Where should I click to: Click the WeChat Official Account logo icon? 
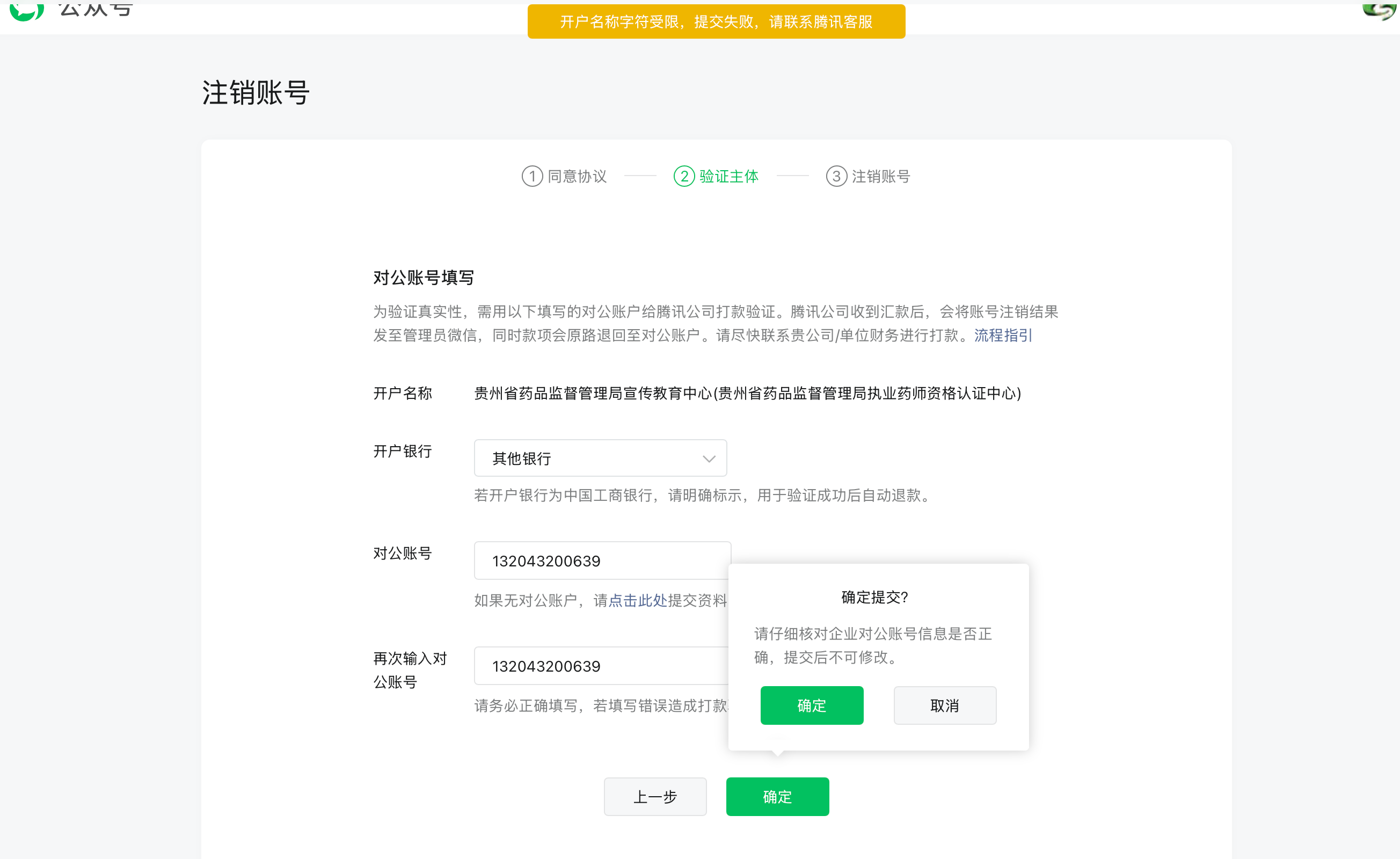click(26, 10)
